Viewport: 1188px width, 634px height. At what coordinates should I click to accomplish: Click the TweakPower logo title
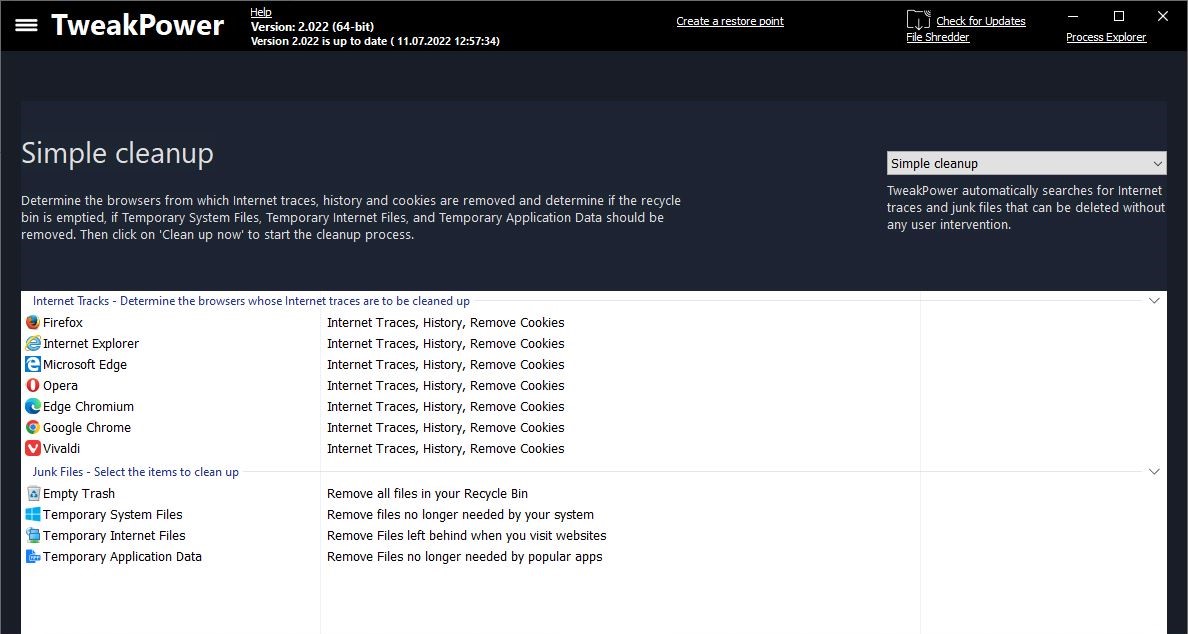(137, 25)
